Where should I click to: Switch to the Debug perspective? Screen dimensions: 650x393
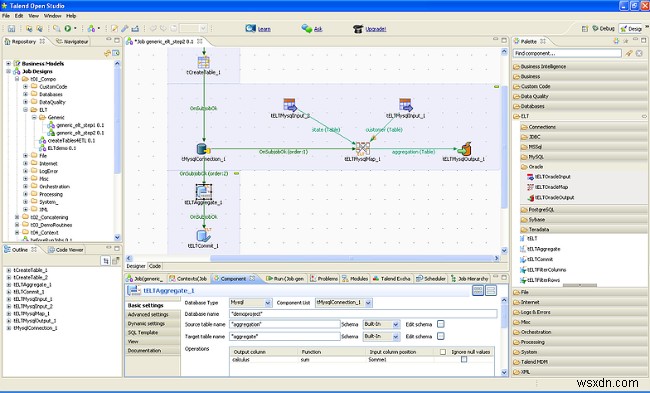(603, 28)
